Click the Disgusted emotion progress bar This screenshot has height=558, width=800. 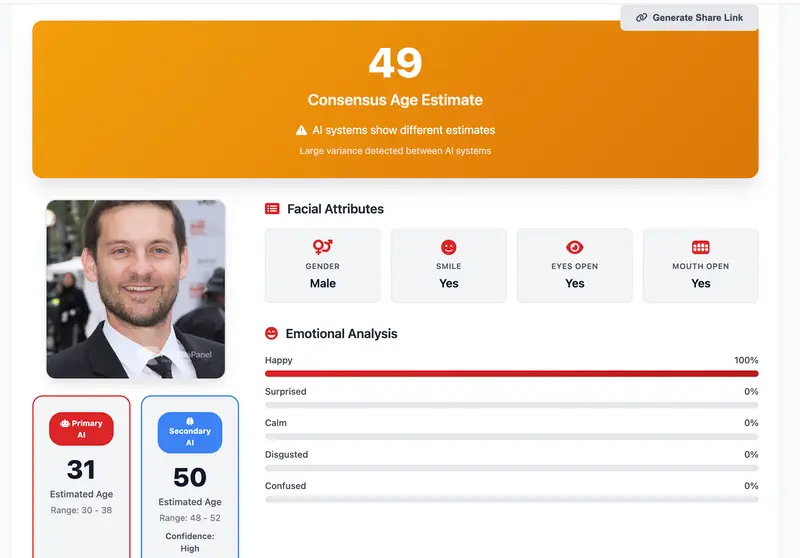[x=511, y=468]
